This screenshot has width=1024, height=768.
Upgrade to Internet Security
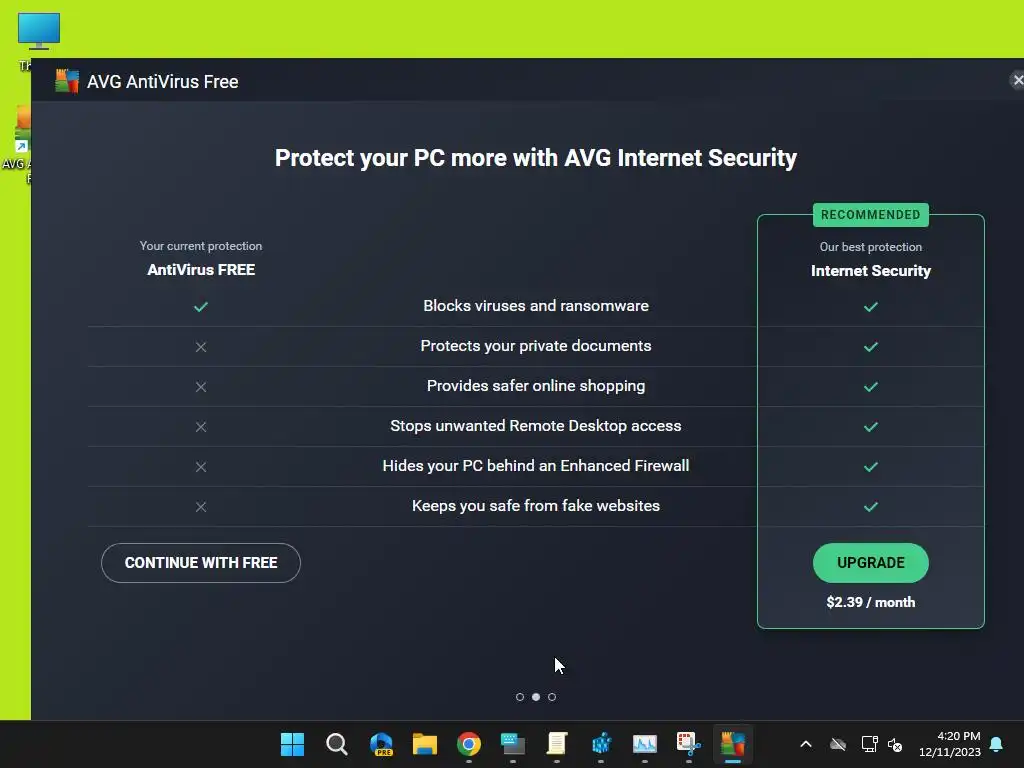(871, 563)
